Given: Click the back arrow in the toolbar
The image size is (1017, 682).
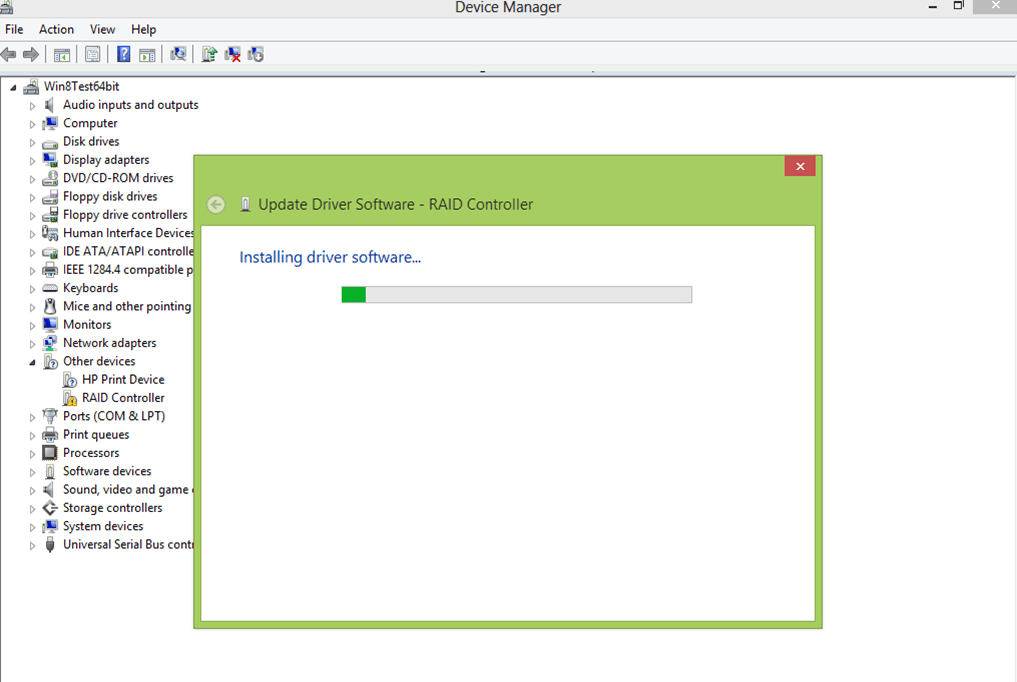Looking at the screenshot, I should 9,54.
